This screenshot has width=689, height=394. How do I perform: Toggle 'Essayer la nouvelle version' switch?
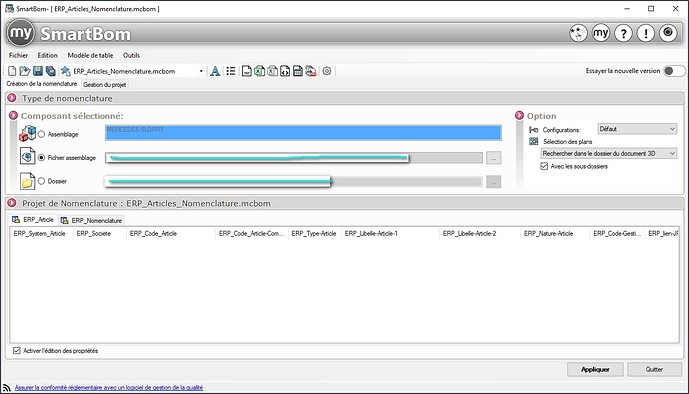(x=674, y=71)
